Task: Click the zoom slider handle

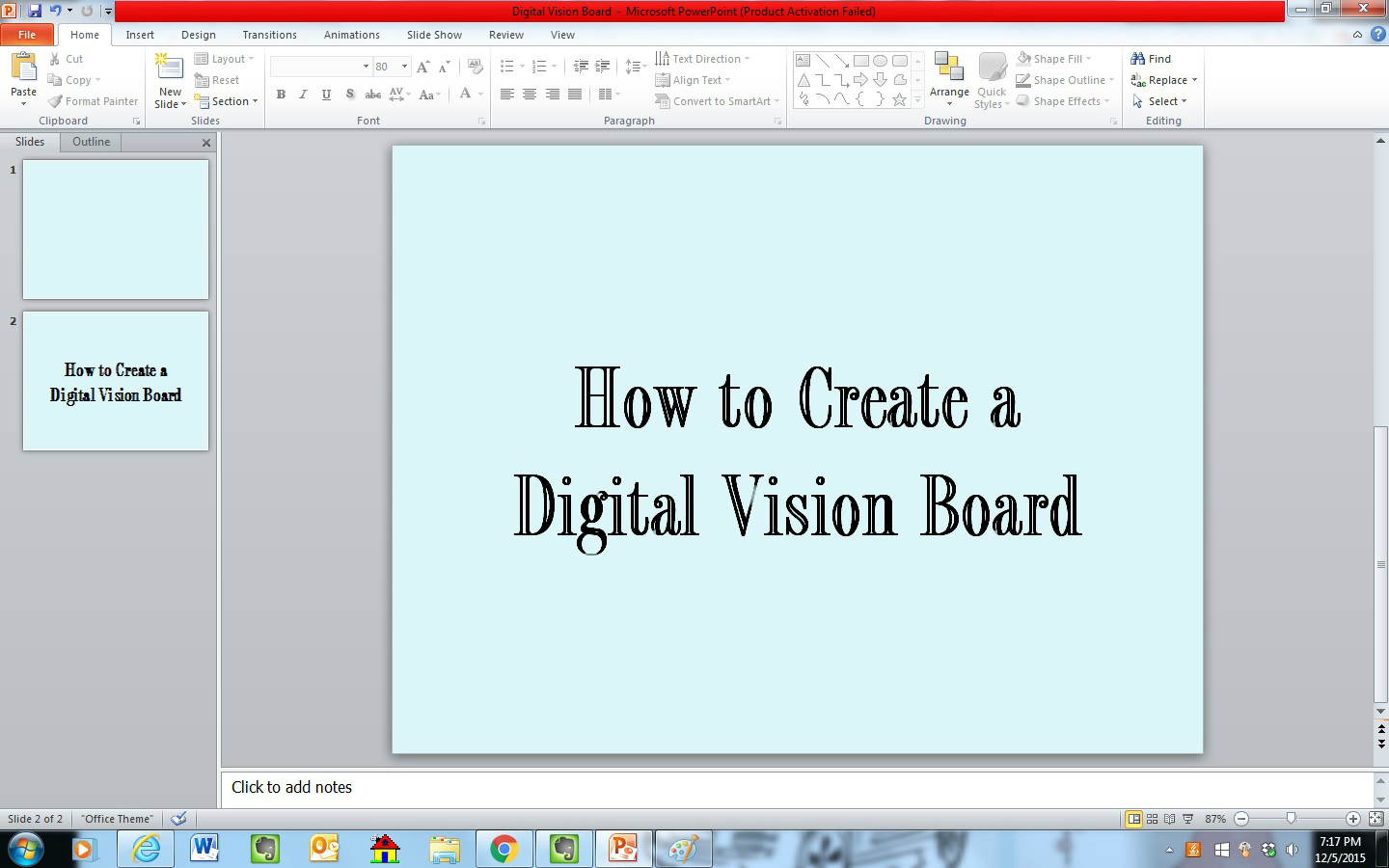Action: coord(1291,819)
